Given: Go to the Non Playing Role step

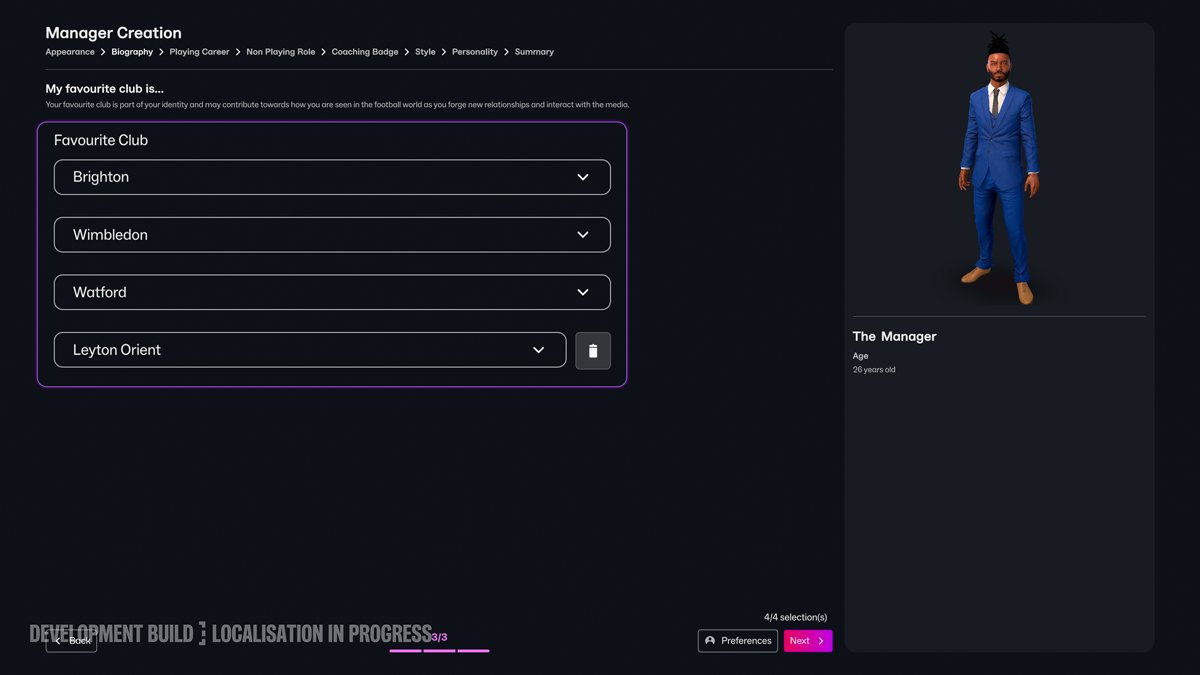Looking at the screenshot, I should [281, 52].
